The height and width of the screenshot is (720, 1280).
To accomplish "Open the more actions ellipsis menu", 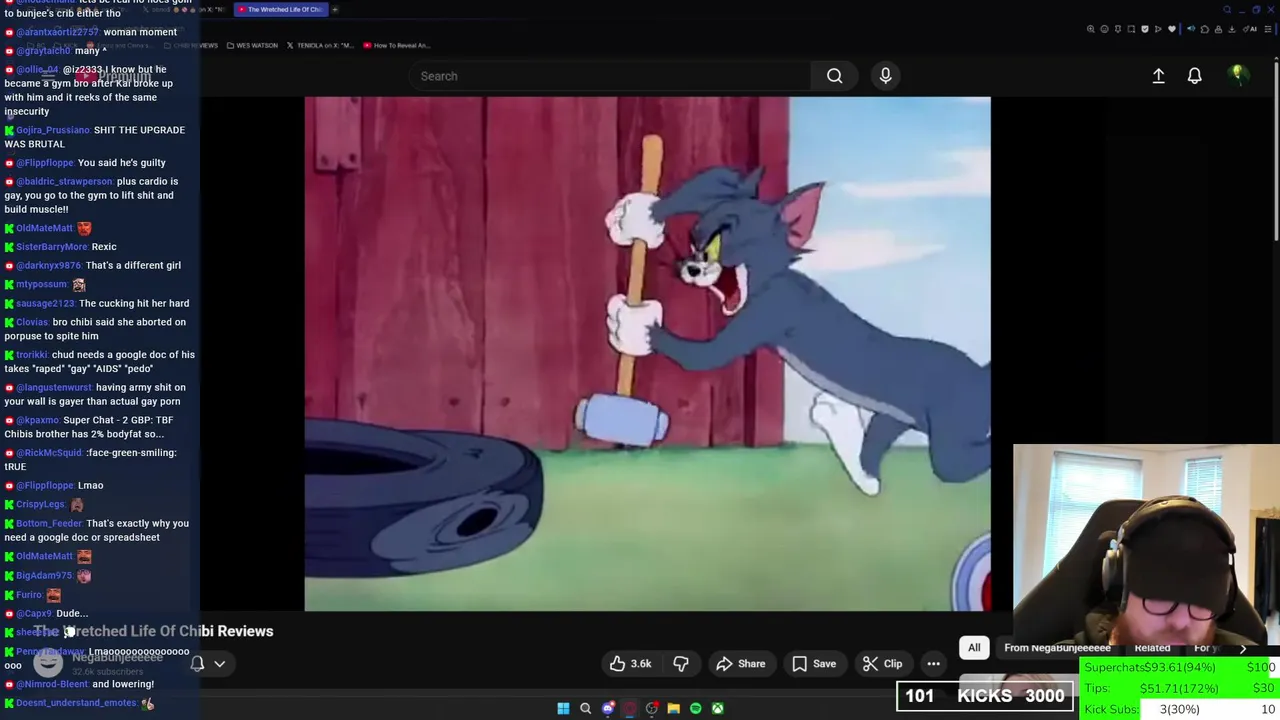I will 933,664.
